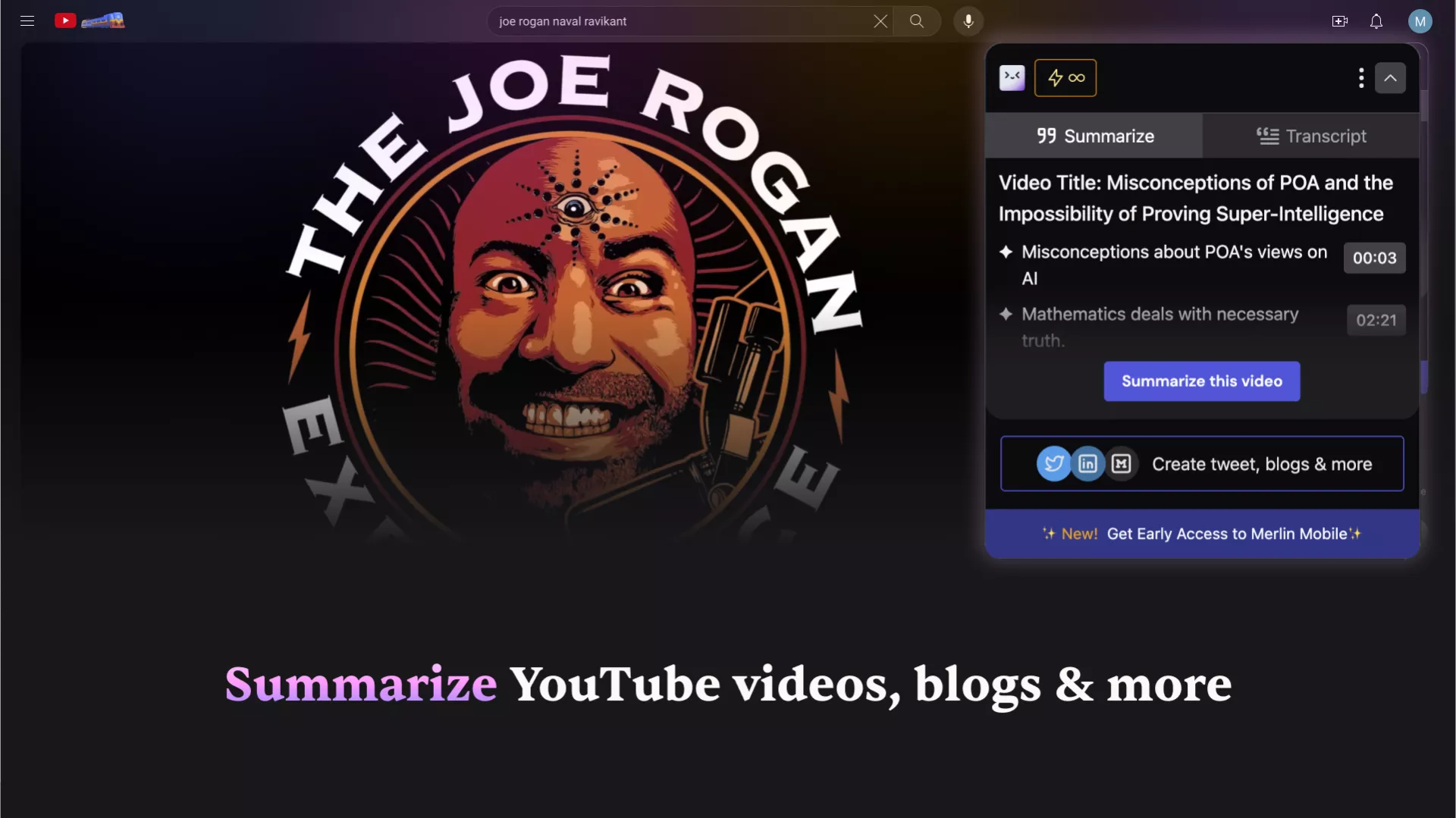Click the Merlin logo icon
Screen dimensions: 1456x818
point(1012,77)
